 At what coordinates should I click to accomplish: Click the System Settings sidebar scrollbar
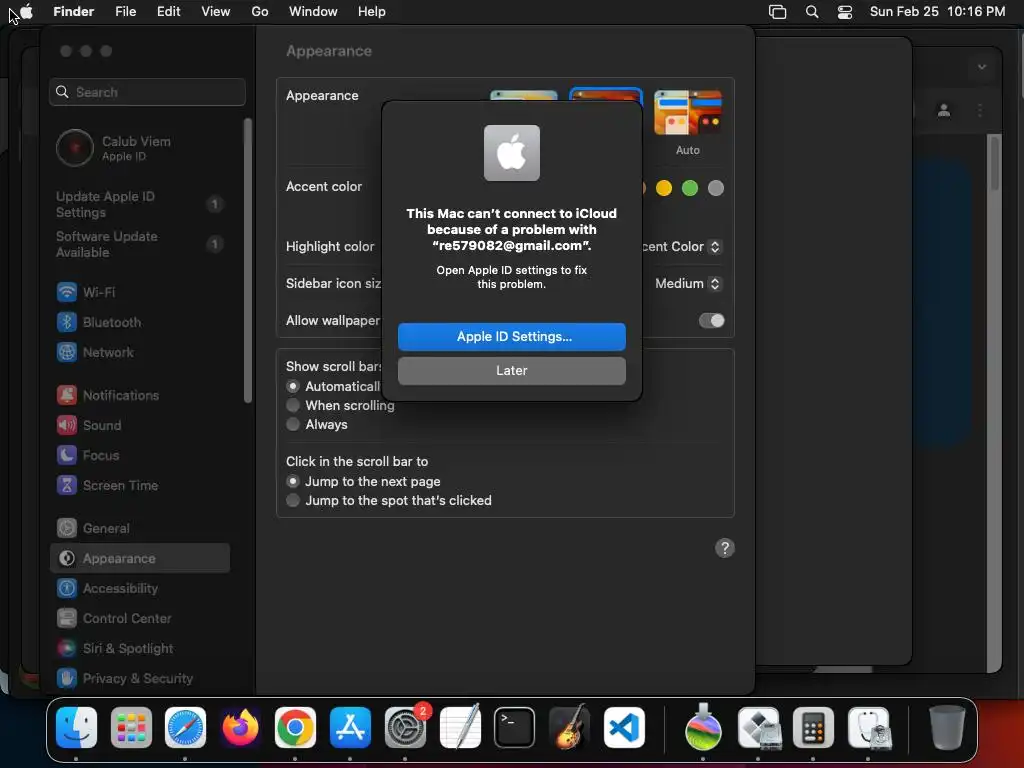248,261
